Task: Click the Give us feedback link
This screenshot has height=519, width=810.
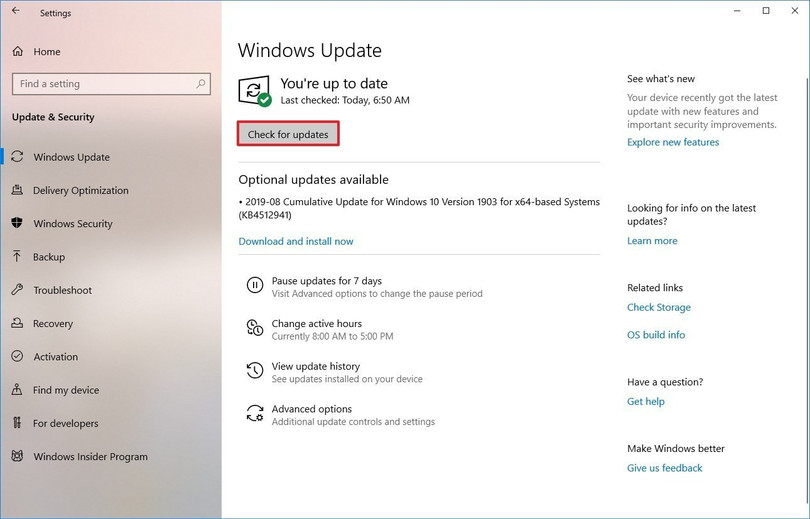Action: click(664, 468)
